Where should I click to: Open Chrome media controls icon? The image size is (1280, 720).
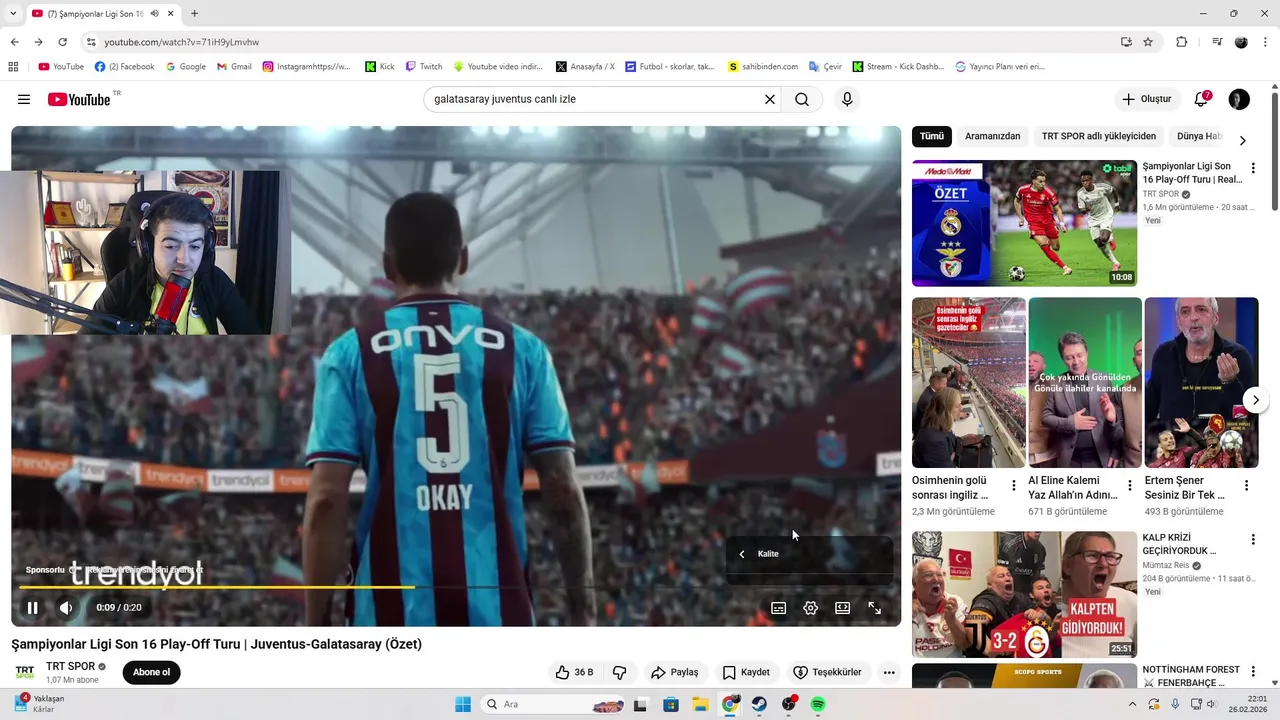pos(1217,42)
